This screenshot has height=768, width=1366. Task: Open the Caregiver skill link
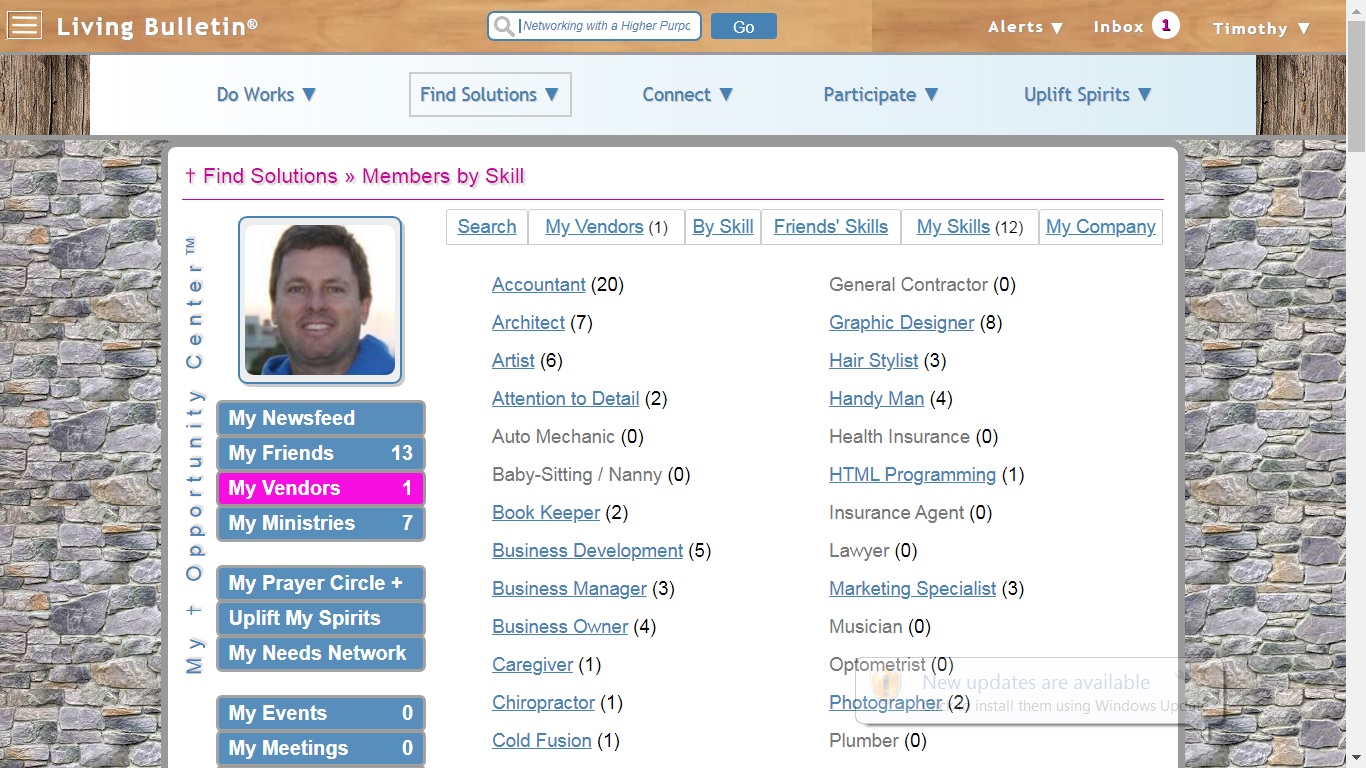tap(532, 665)
